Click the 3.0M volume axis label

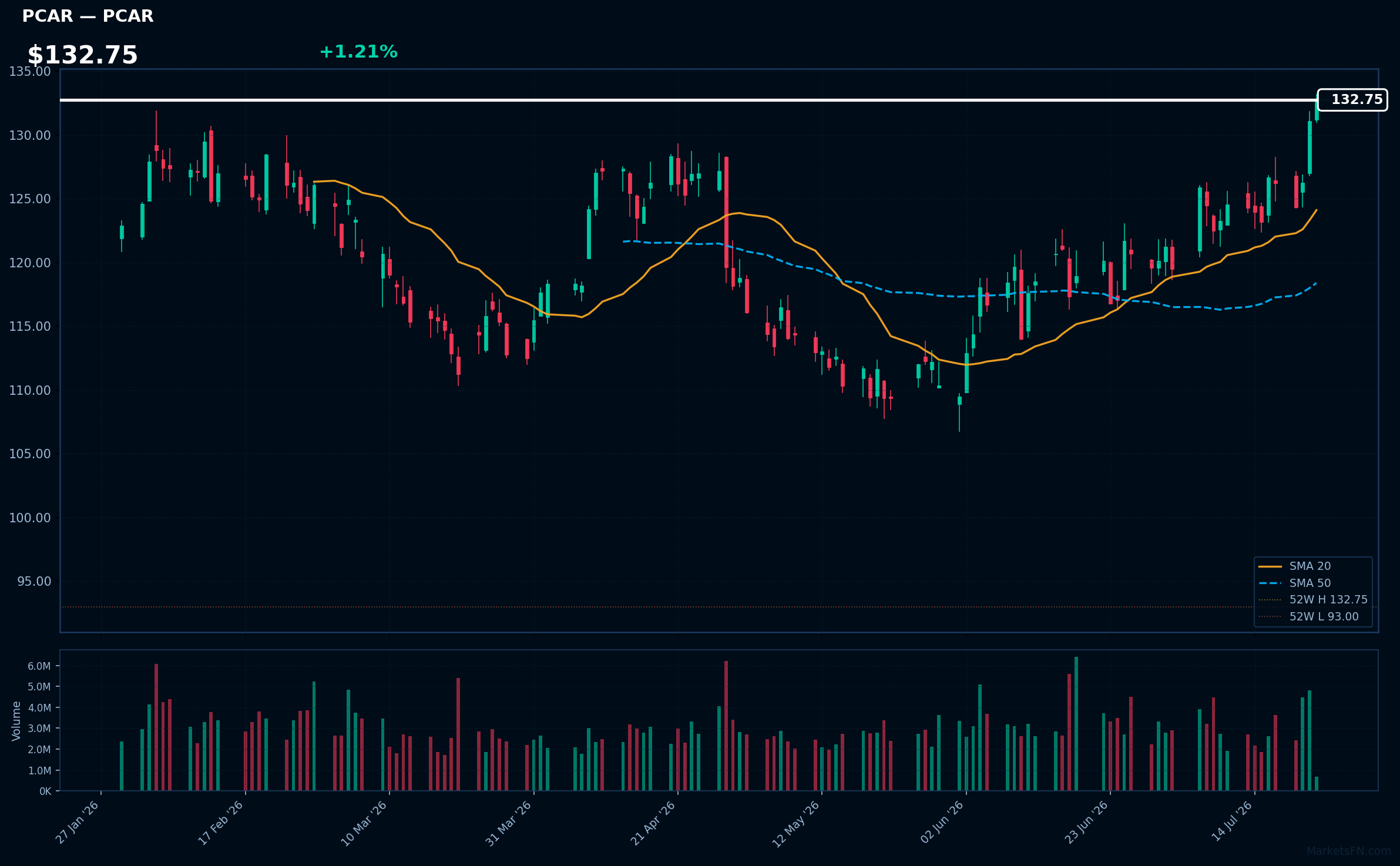pyautogui.click(x=39, y=729)
